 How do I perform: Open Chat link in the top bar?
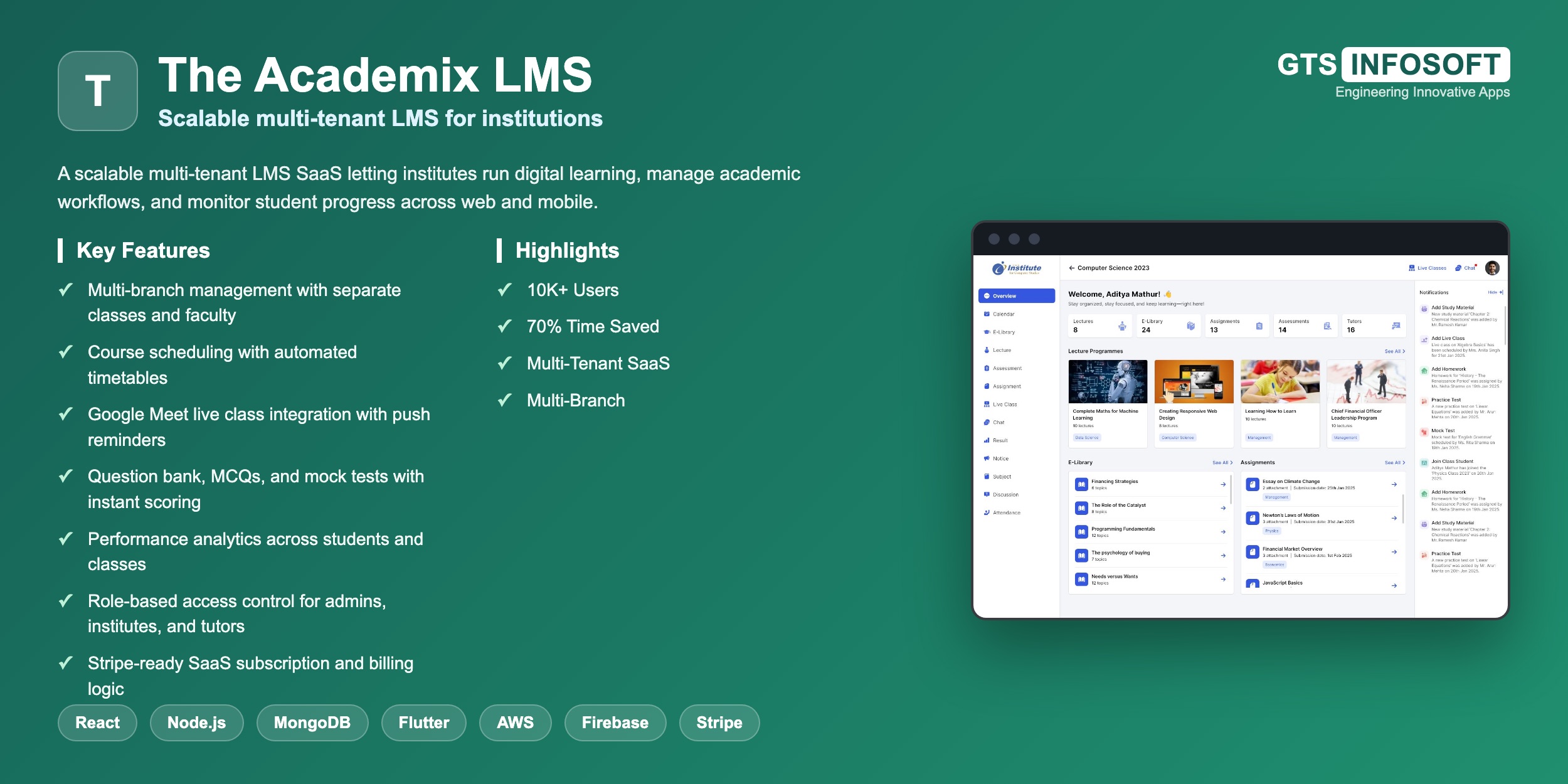click(1466, 268)
